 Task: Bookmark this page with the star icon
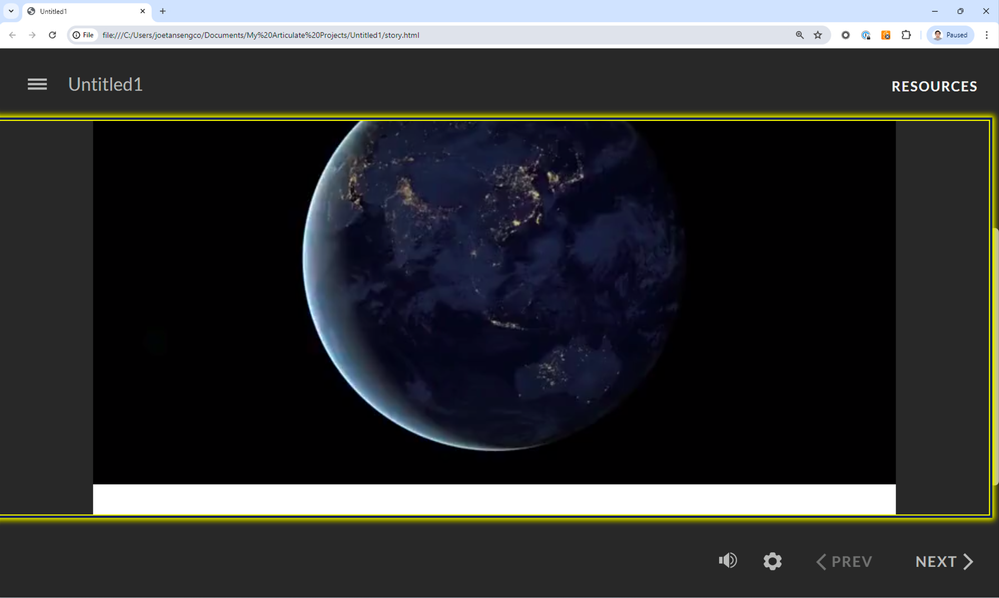point(817,35)
